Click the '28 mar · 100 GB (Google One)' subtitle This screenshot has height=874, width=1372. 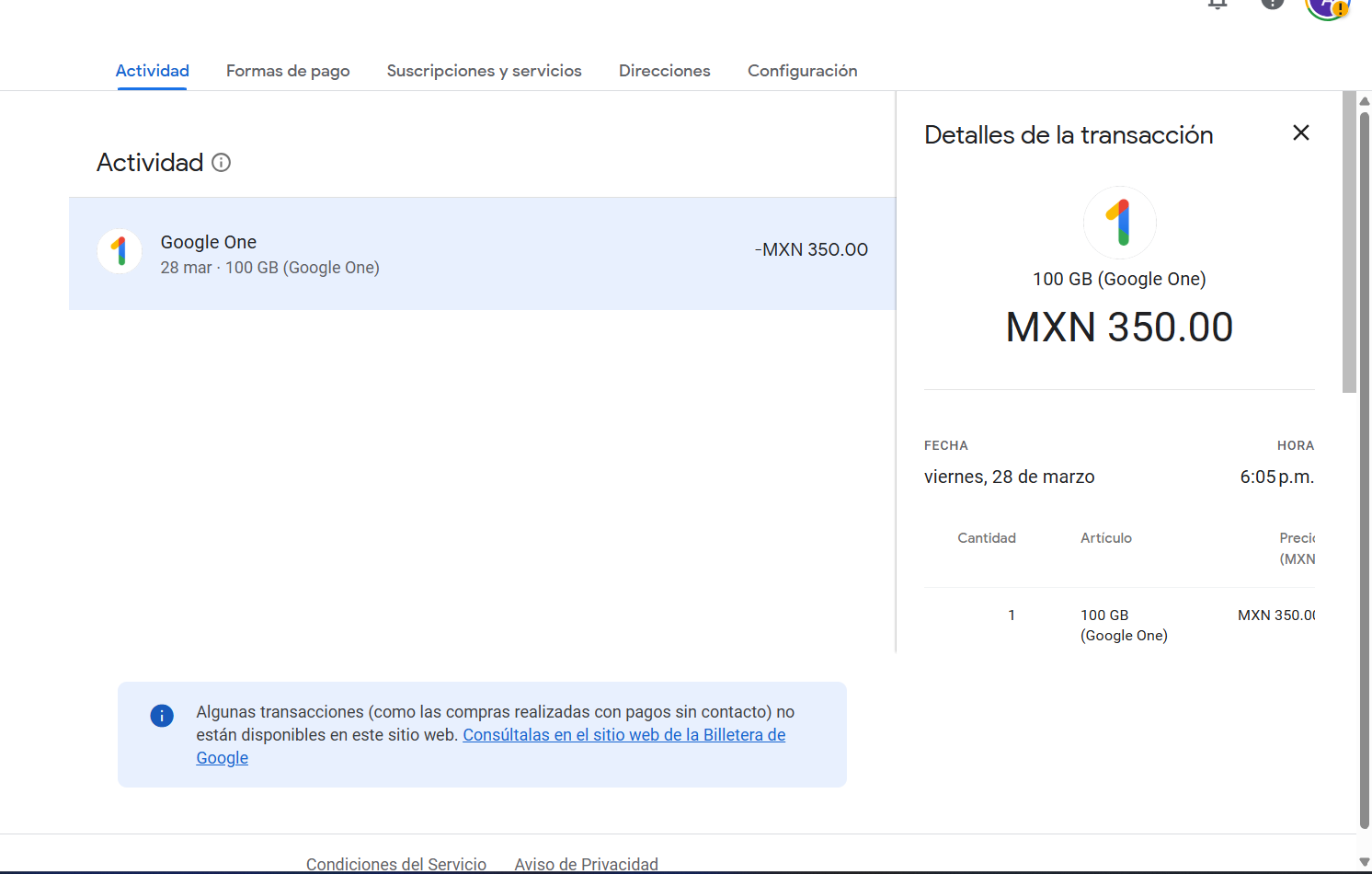tap(270, 268)
